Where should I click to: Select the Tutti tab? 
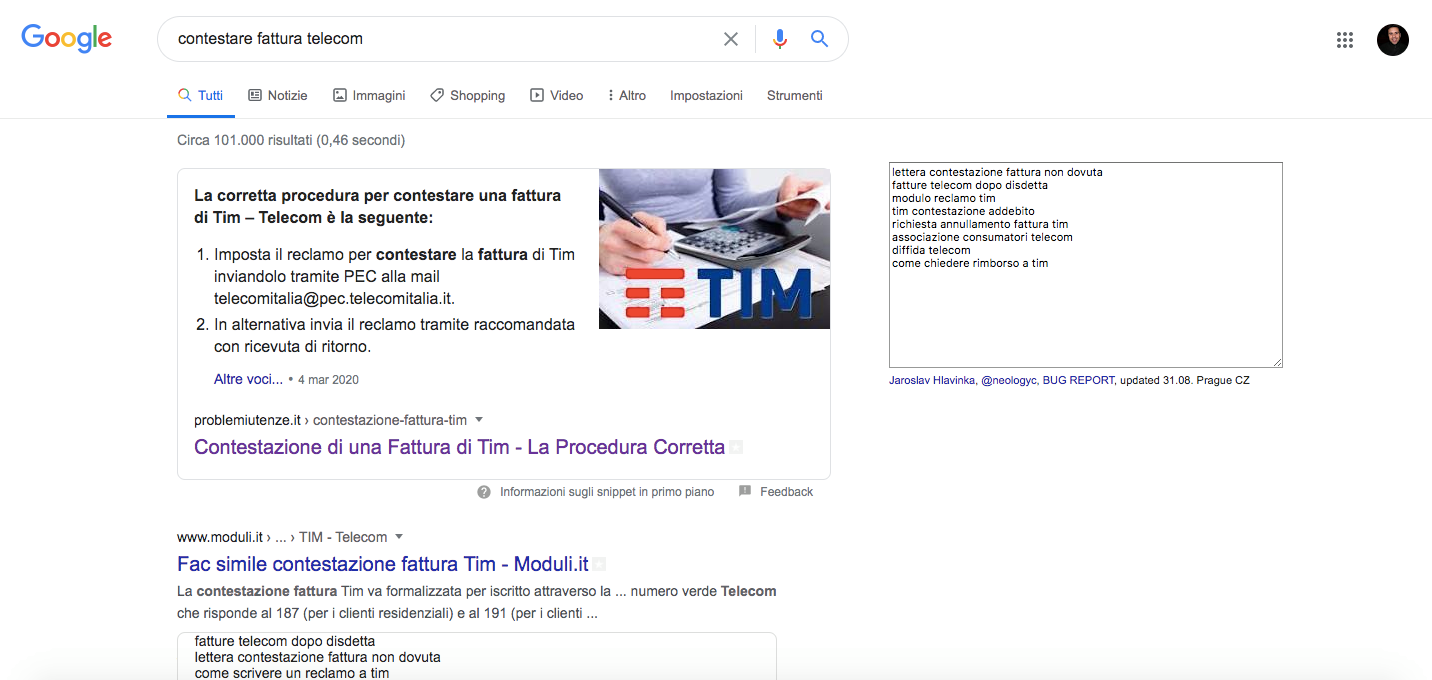click(x=200, y=96)
